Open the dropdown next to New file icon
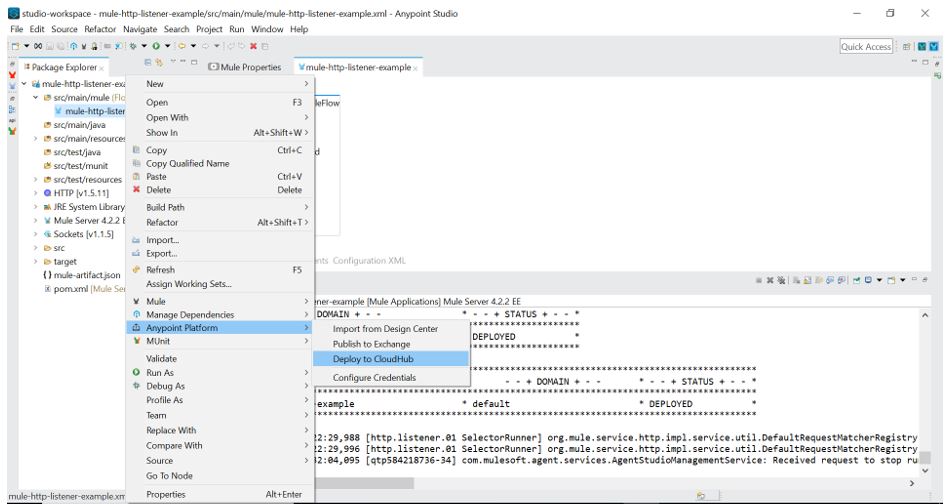This screenshot has width=948, height=504. [x=27, y=46]
